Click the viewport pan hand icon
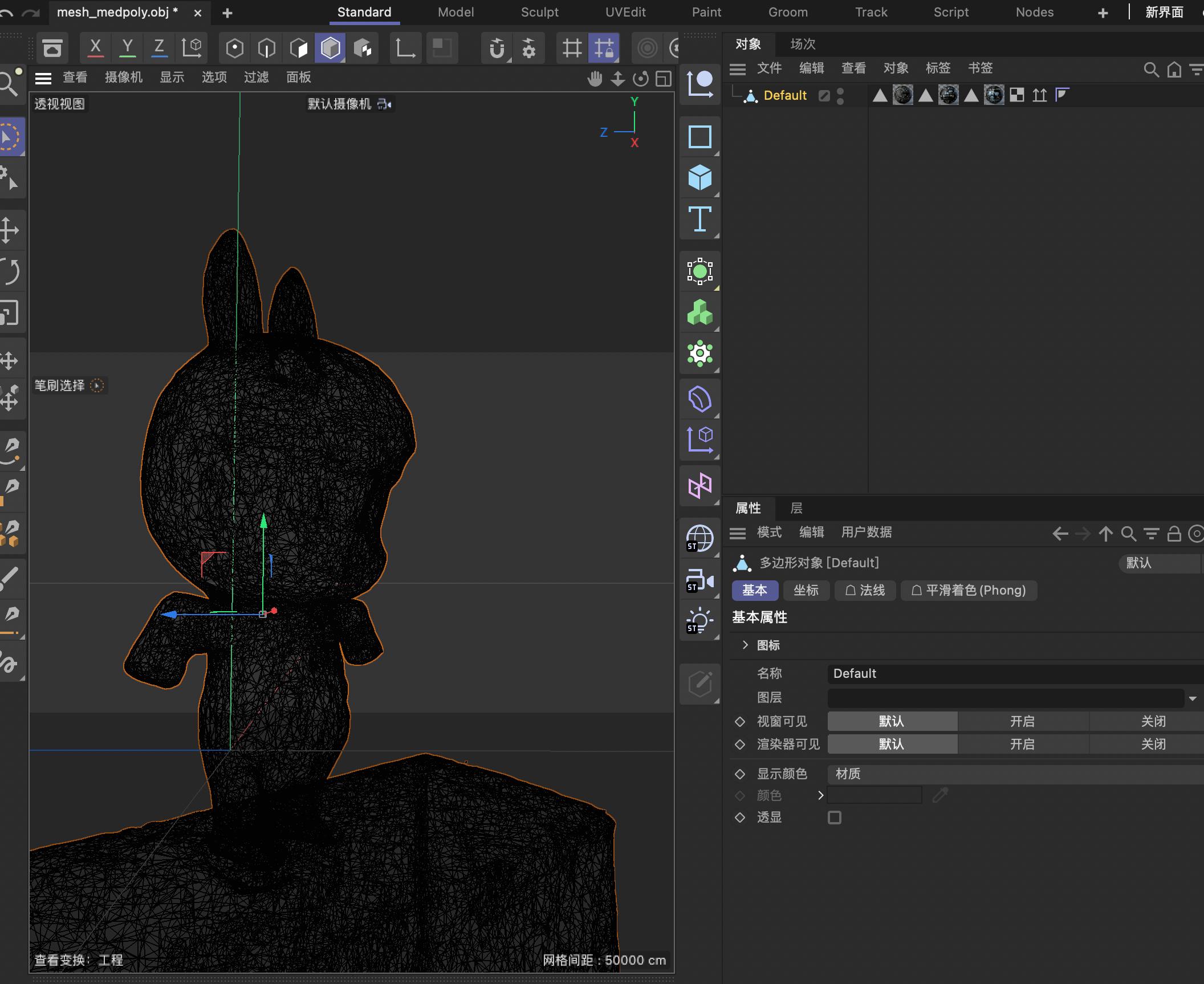Viewport: 1204px width, 984px height. pos(595,79)
